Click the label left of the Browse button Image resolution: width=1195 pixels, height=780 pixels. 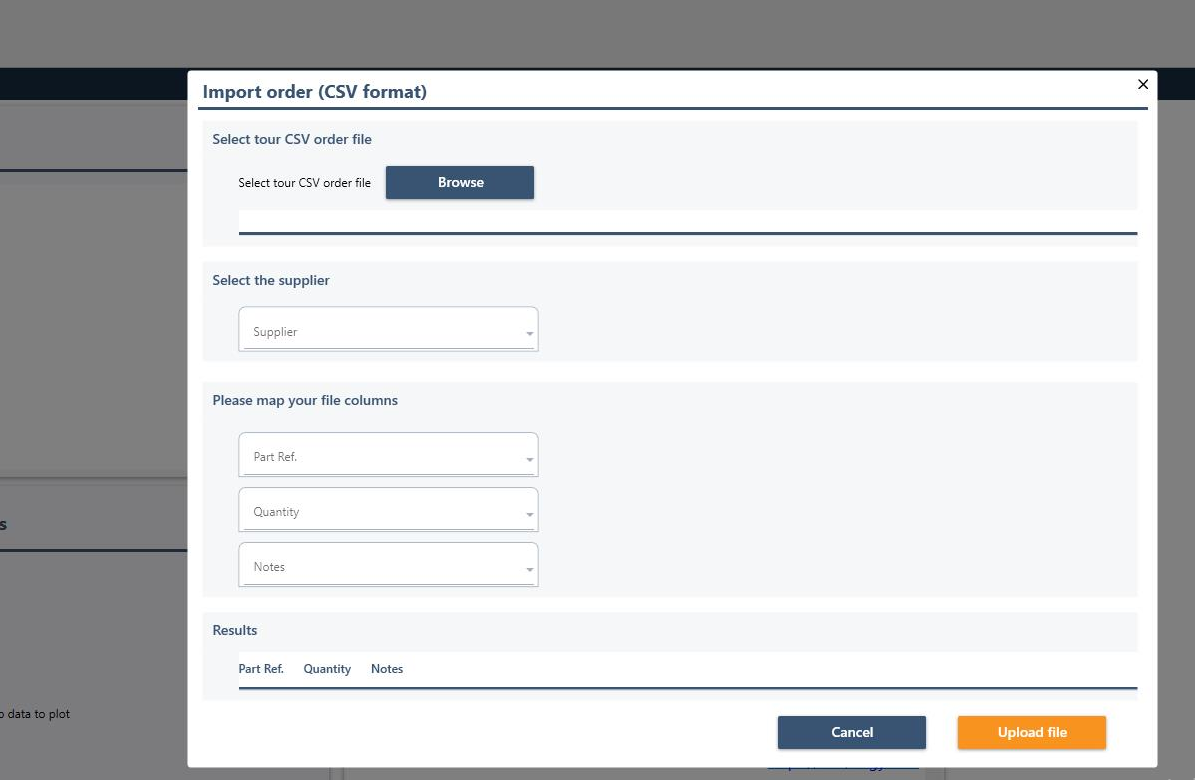click(304, 183)
